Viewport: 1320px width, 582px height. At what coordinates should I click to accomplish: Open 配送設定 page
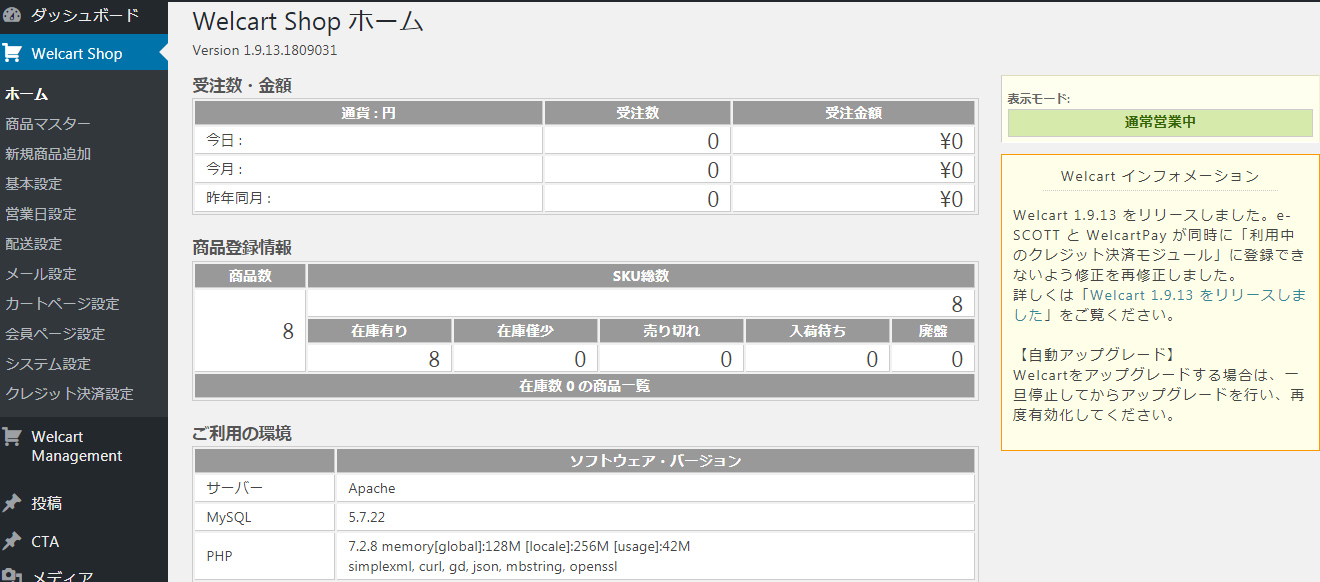coord(34,244)
